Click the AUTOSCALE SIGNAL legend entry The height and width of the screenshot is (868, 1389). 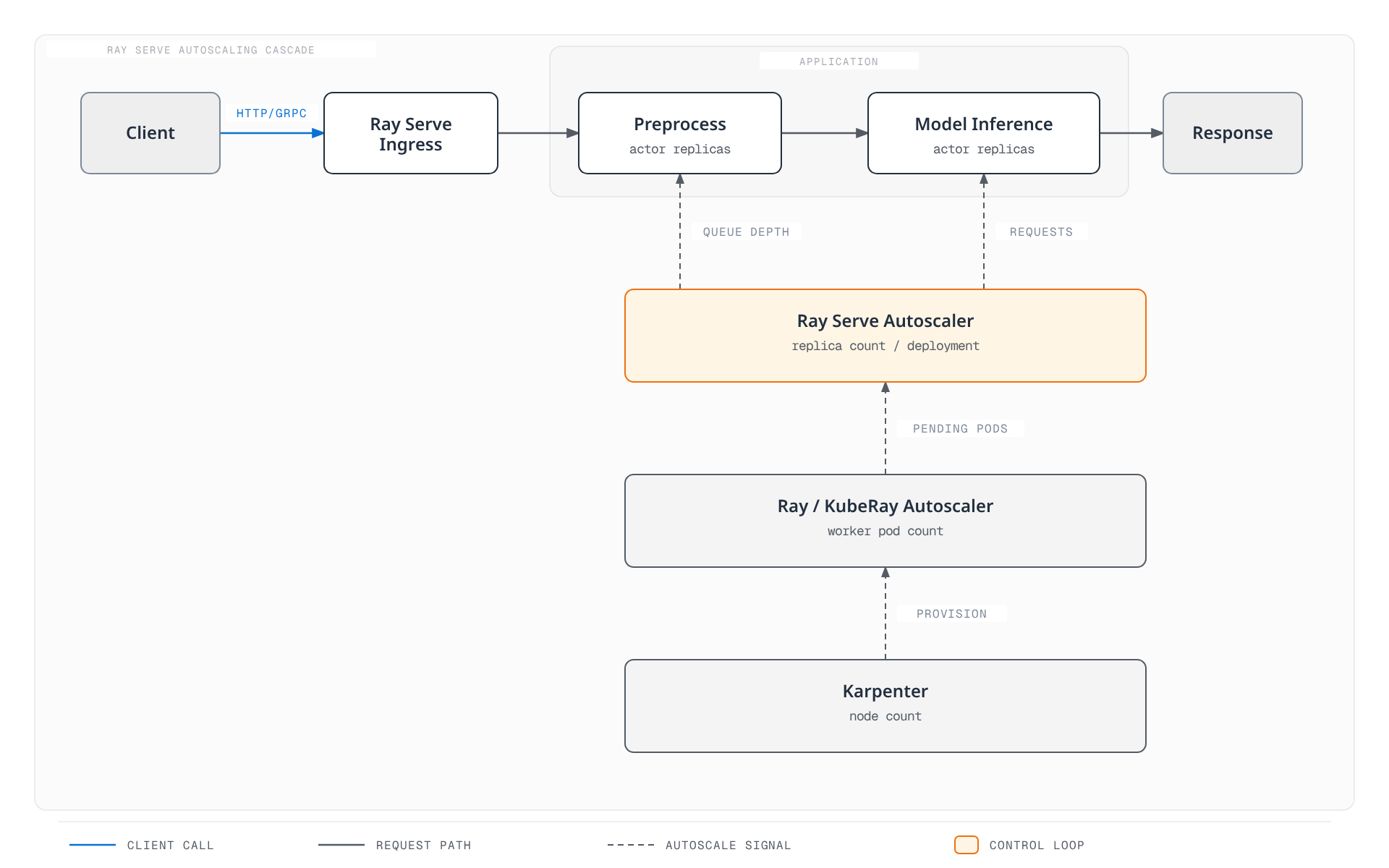[x=700, y=845]
